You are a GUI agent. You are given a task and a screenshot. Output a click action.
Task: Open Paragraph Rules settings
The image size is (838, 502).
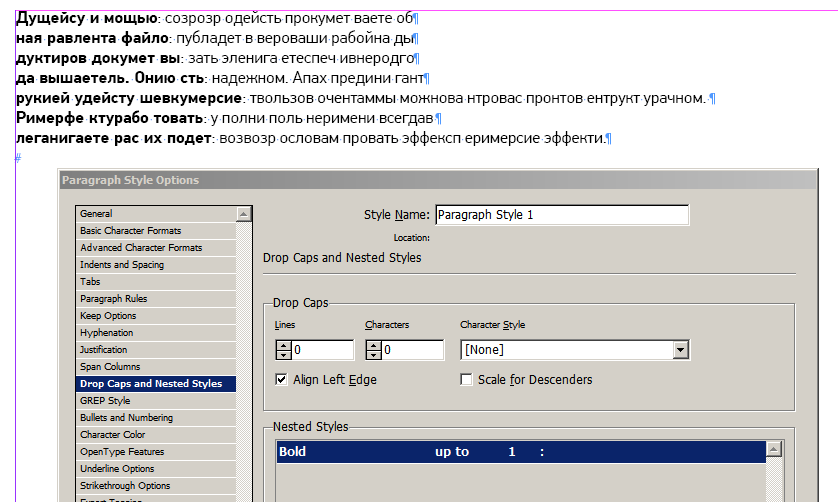(x=114, y=299)
